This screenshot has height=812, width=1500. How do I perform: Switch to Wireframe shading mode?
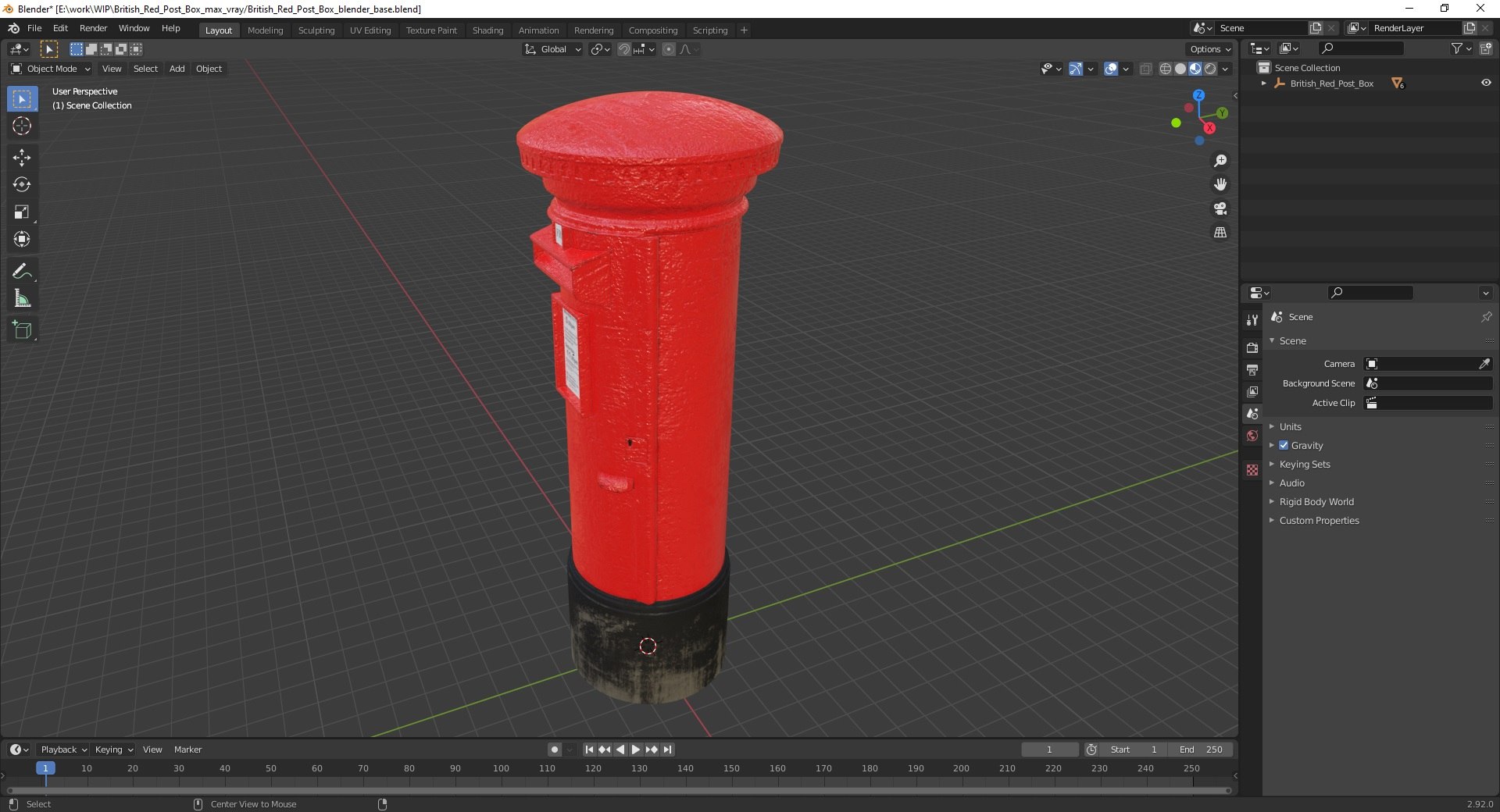[1166, 69]
